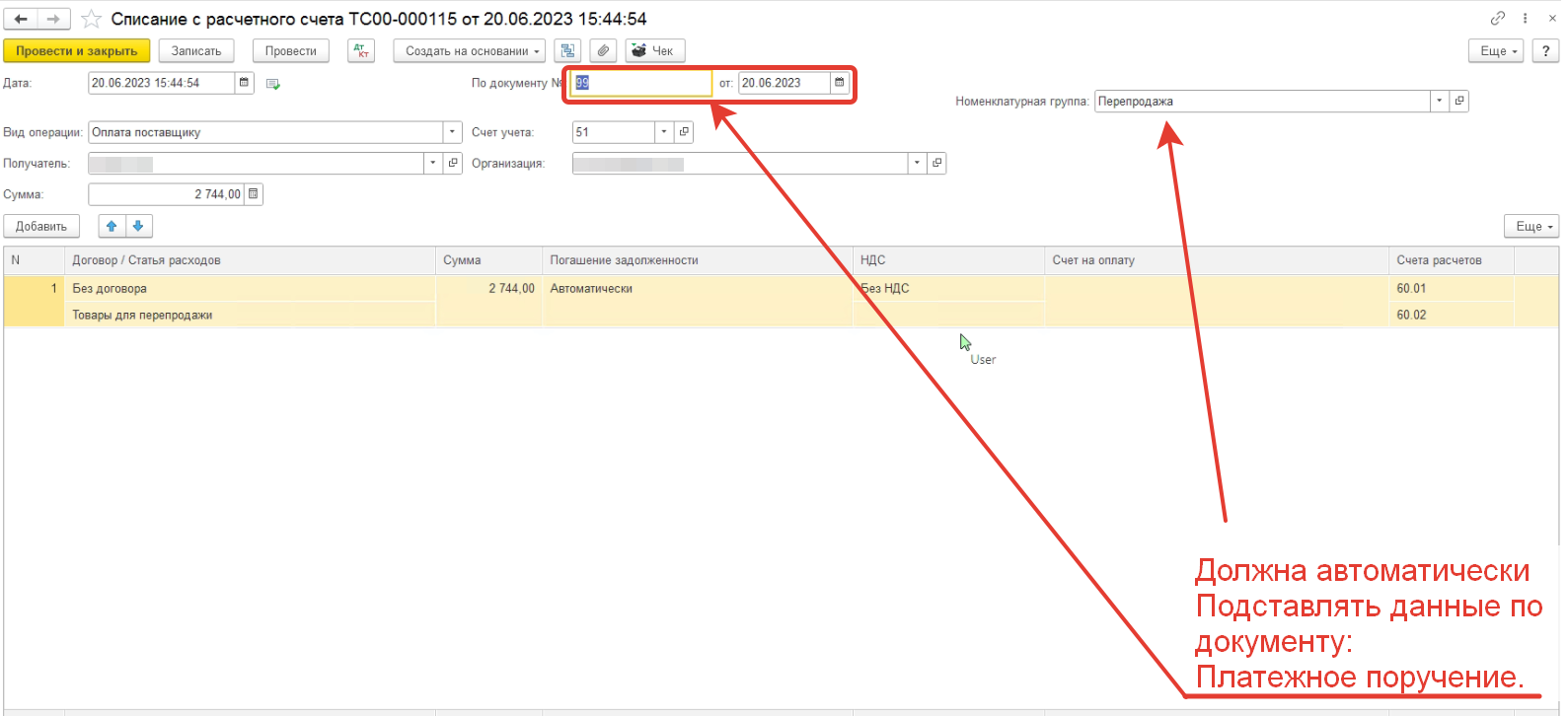
Task: Click the Добавить button above the table
Action: [41, 226]
